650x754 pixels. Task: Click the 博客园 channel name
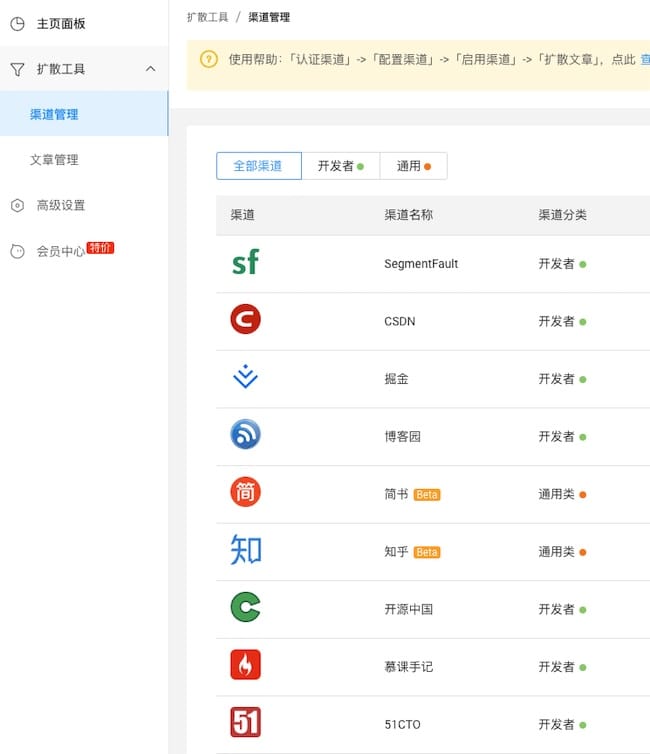coord(402,437)
